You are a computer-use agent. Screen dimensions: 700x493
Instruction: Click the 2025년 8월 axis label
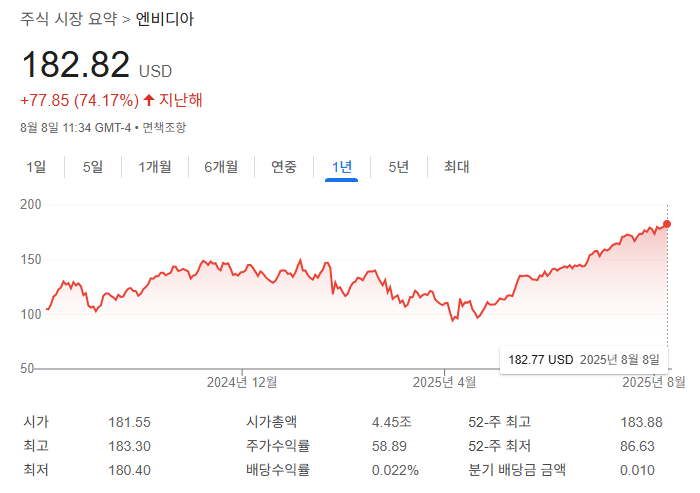tap(654, 382)
